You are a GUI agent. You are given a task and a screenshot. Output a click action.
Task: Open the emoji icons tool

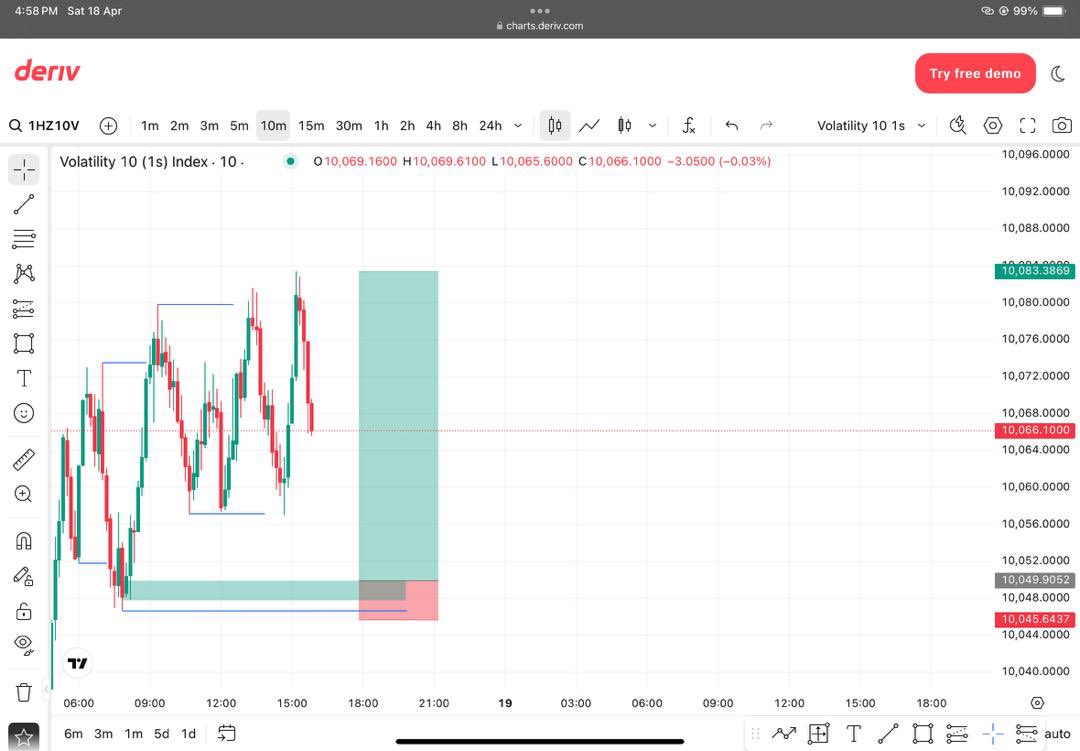(23, 413)
